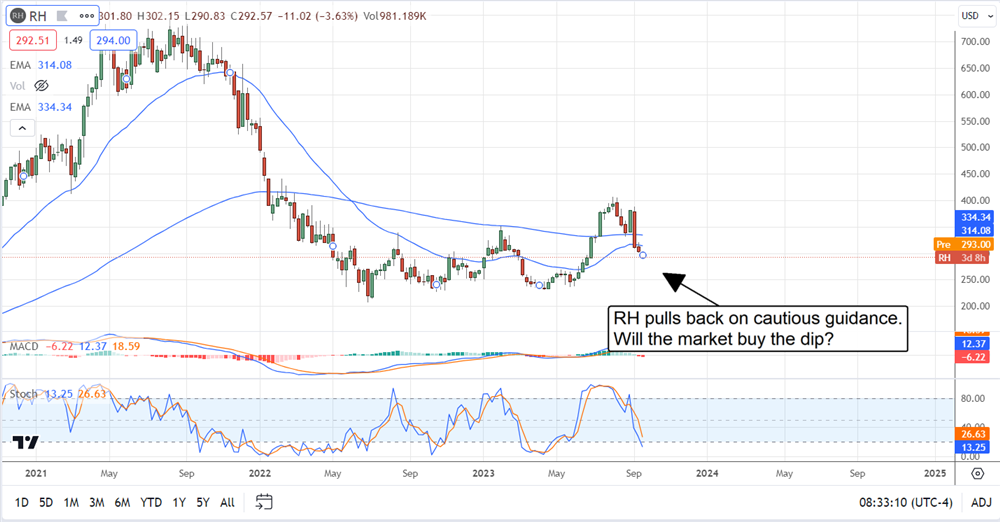Click the flag icon beside RH

62,16
